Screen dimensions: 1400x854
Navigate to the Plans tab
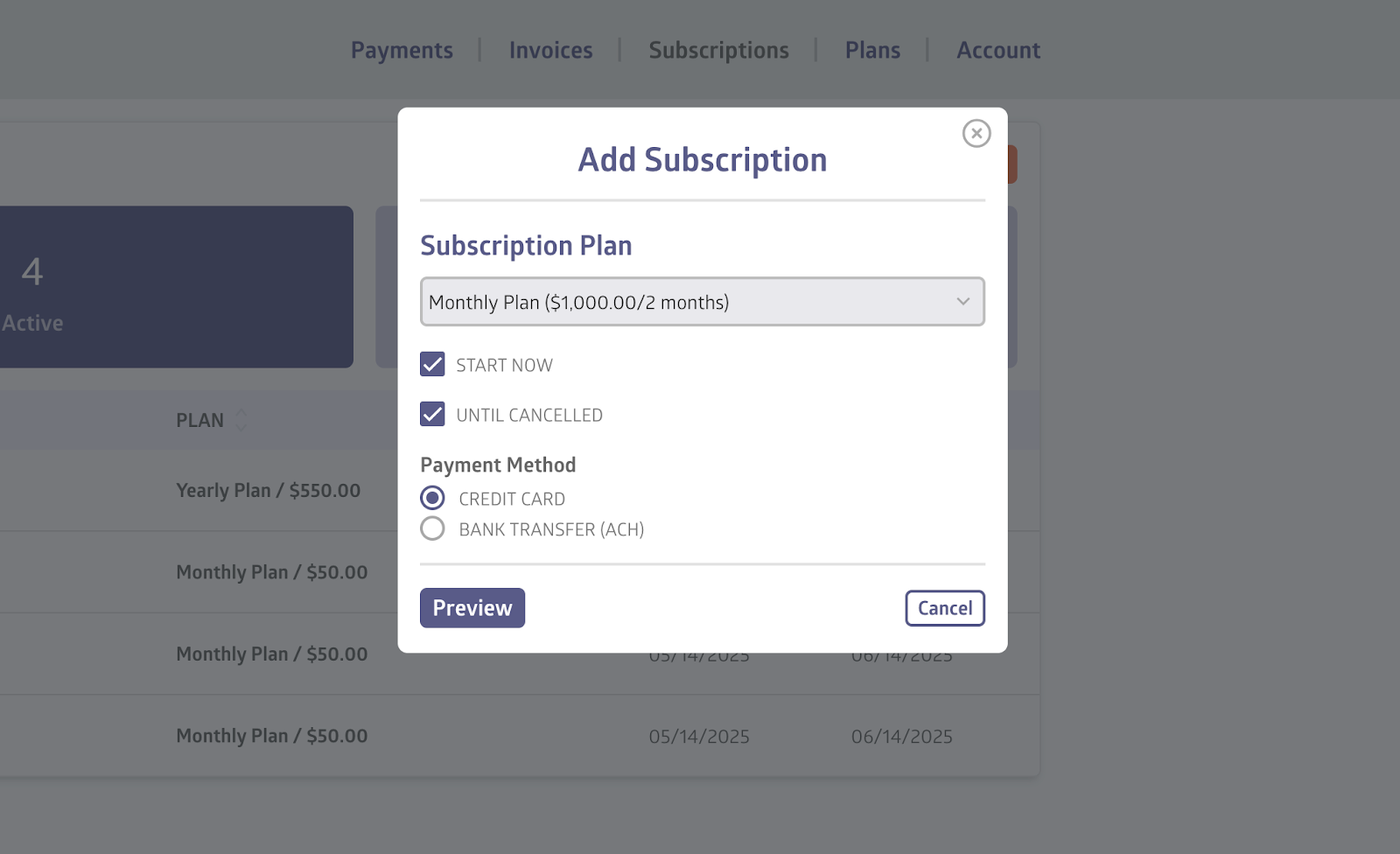tap(872, 51)
